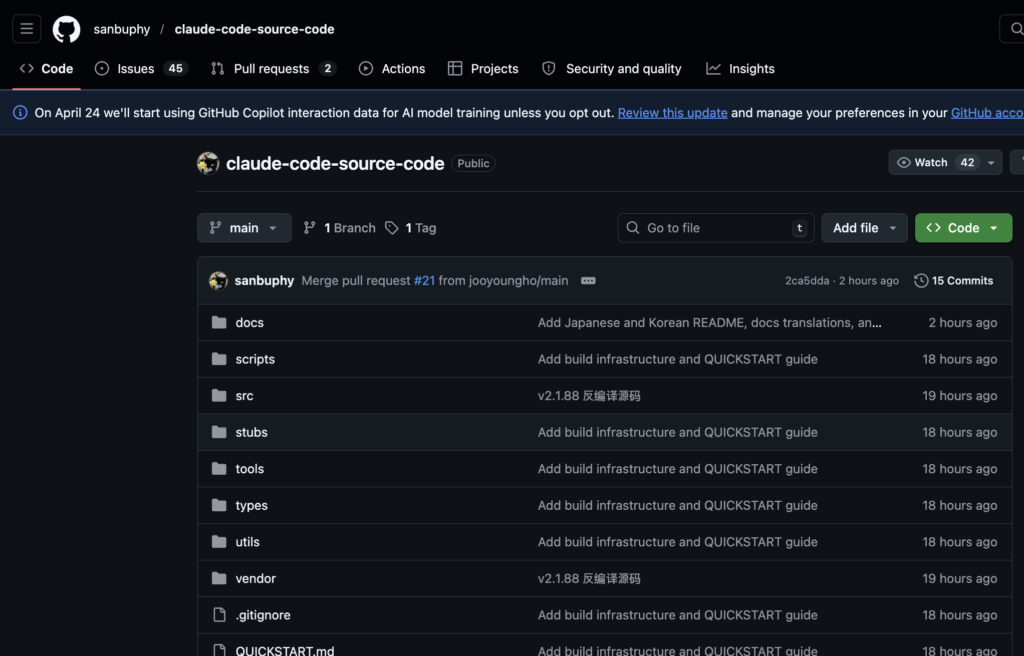Click the tag icon next to 1 Tag

pos(392,227)
